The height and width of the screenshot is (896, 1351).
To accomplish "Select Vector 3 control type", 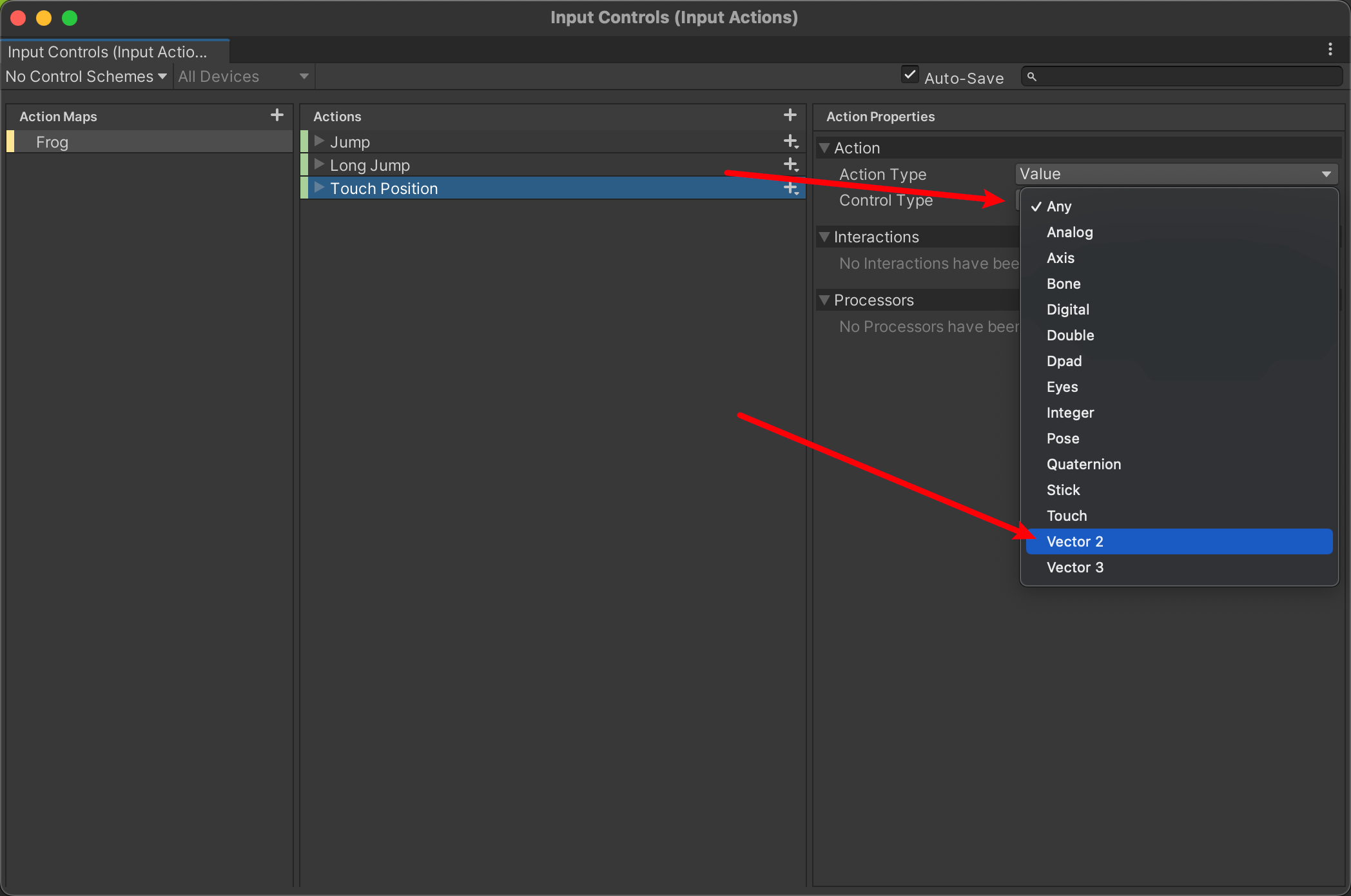I will coord(1179,567).
